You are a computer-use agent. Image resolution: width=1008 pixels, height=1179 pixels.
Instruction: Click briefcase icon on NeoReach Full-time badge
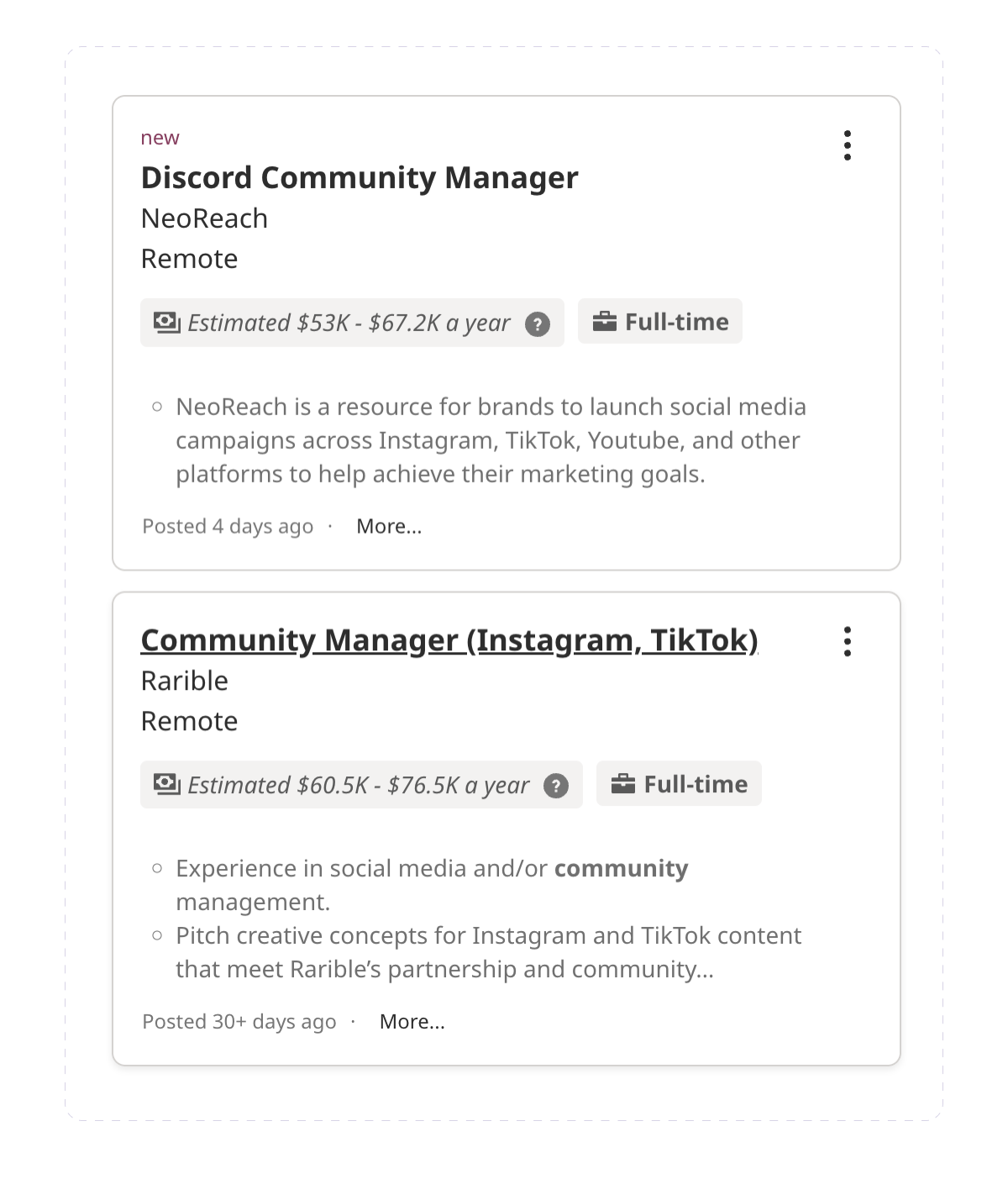[605, 321]
